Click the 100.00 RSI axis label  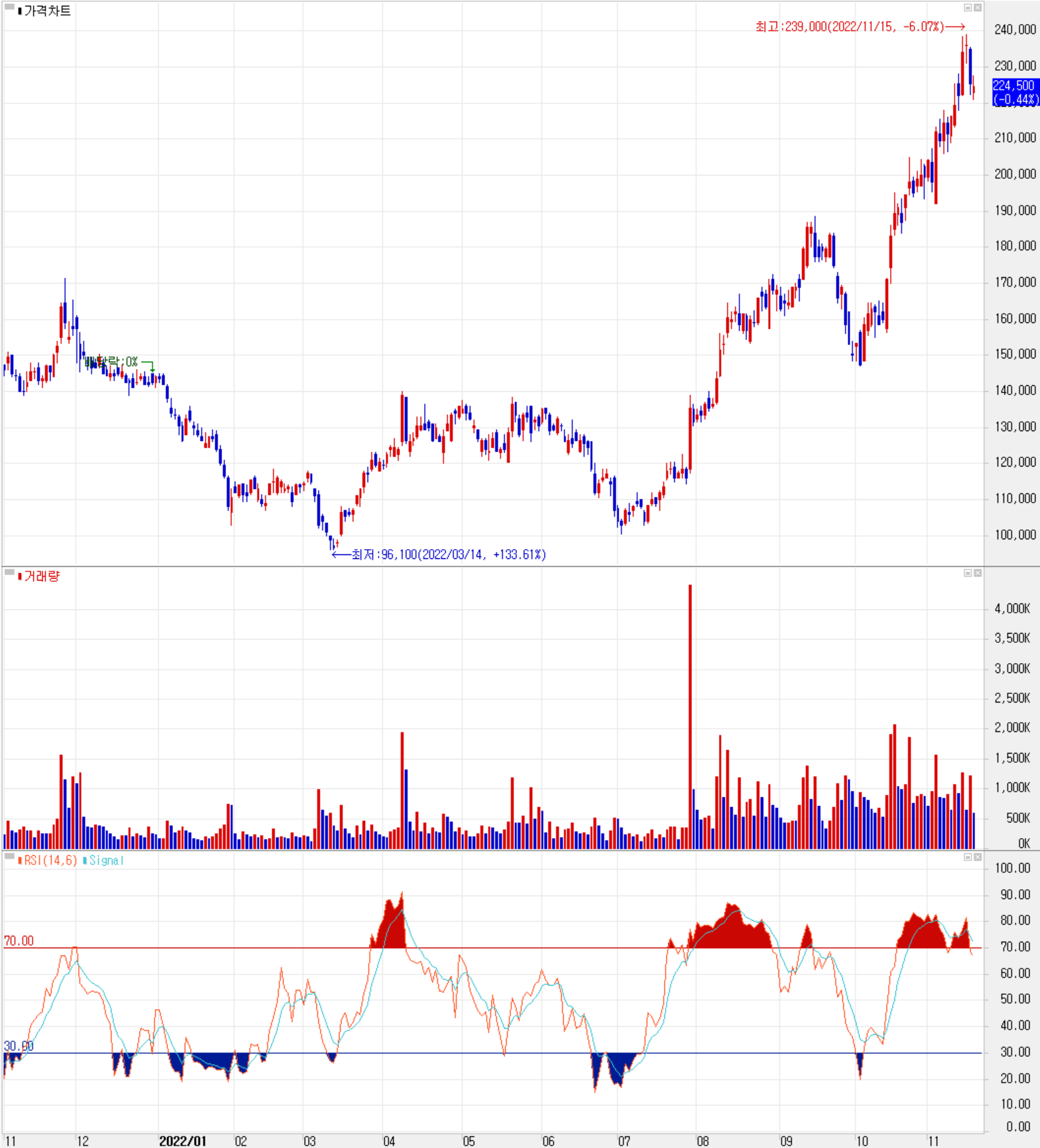(1012, 868)
